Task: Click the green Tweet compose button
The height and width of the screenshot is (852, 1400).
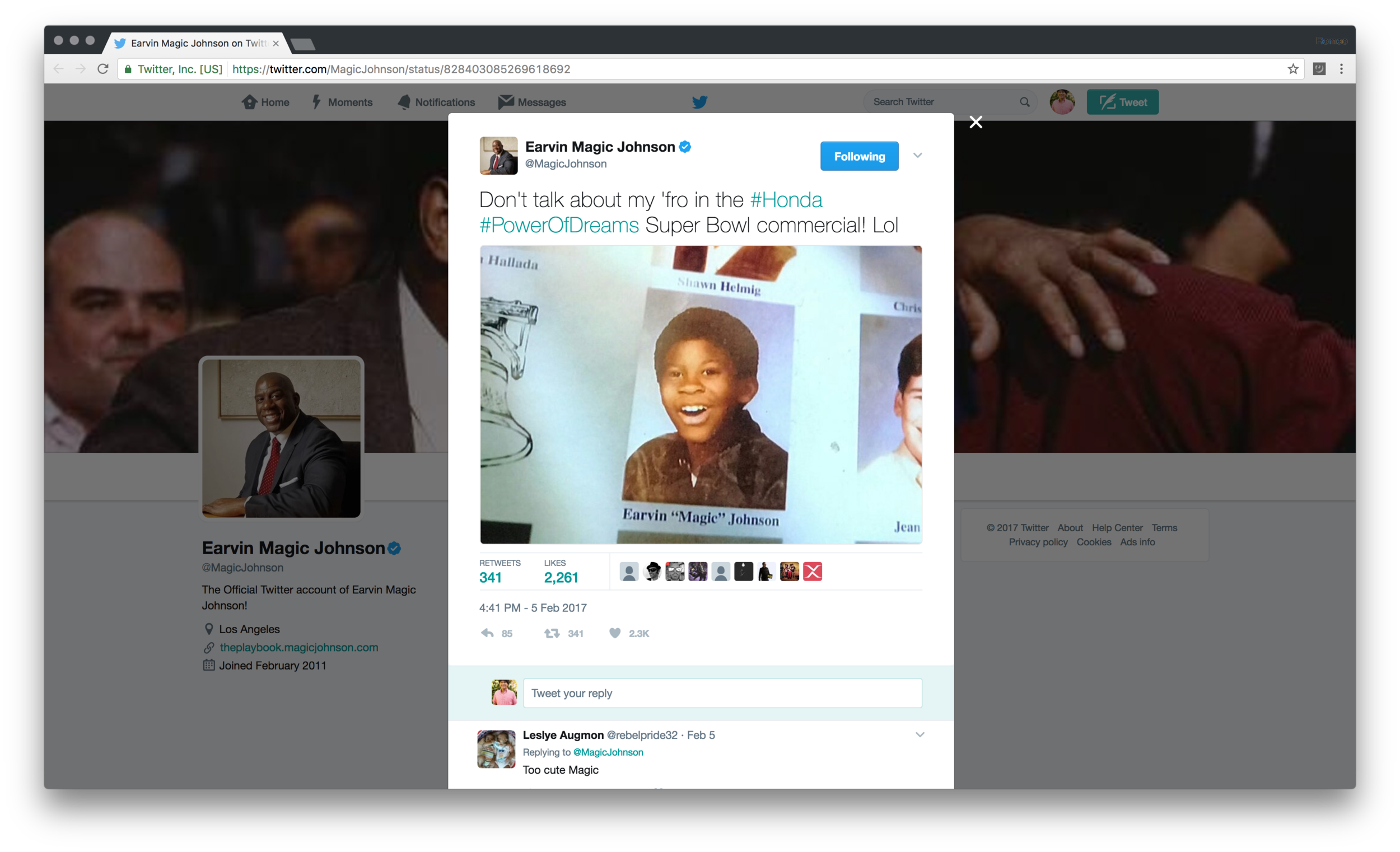Action: point(1122,102)
